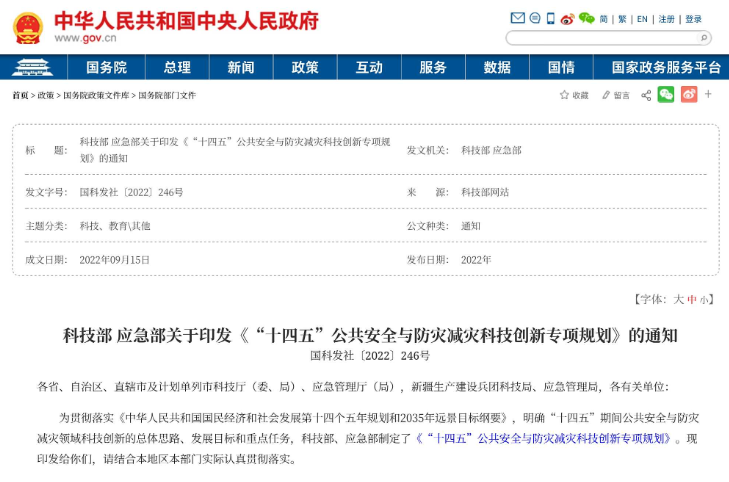This screenshot has width=729, height=482.
Task: Click the WeChat icon in top header
Action: pos(586,18)
